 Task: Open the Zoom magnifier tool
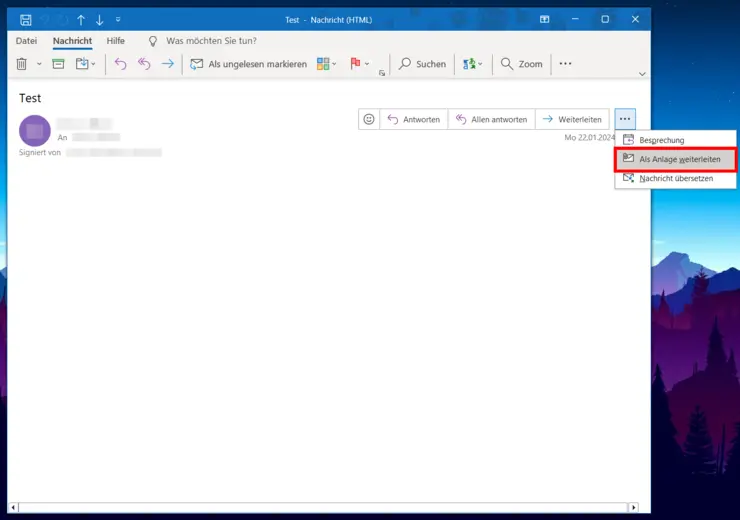click(521, 64)
